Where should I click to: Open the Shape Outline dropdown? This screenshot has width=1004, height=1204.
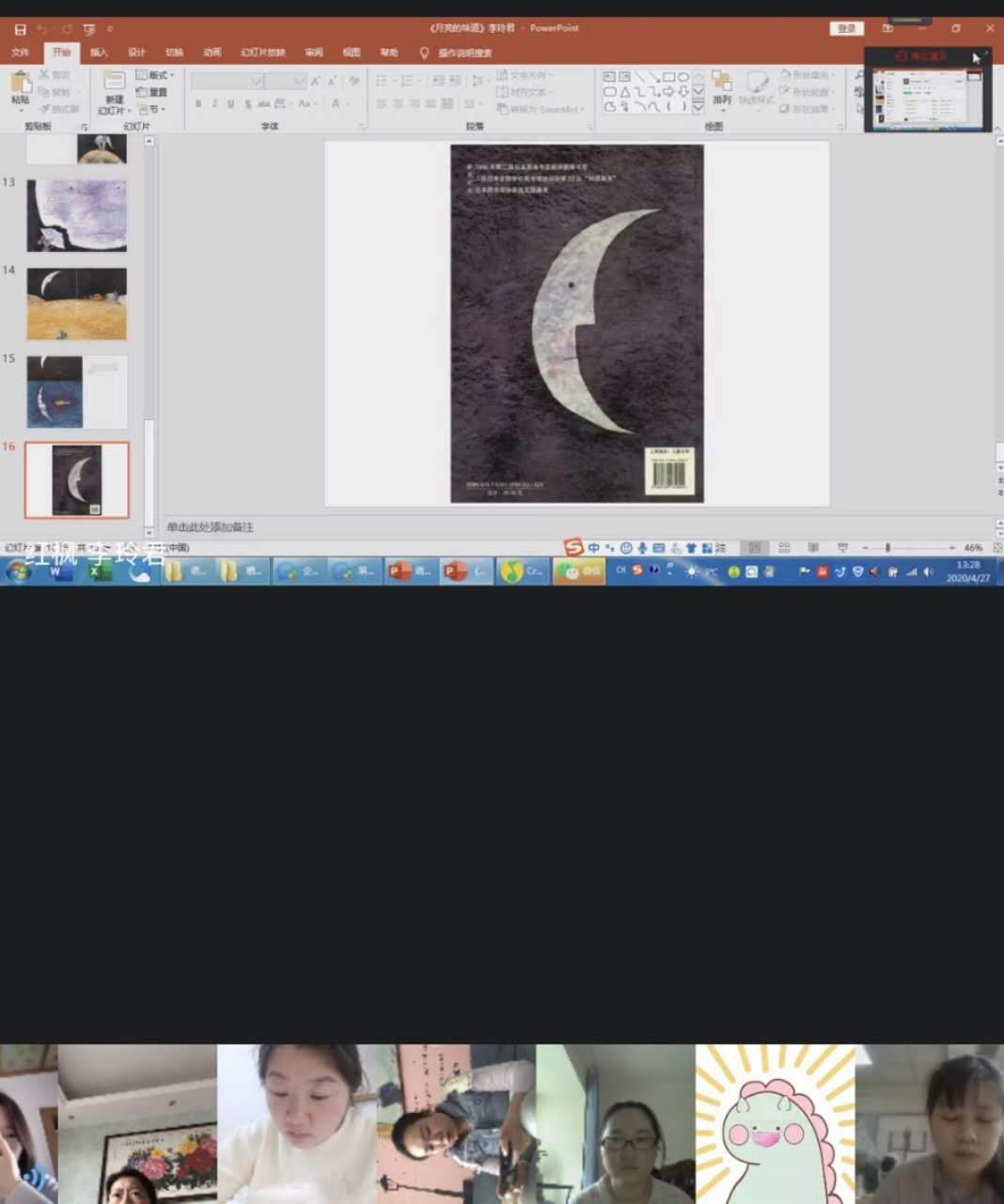[807, 92]
